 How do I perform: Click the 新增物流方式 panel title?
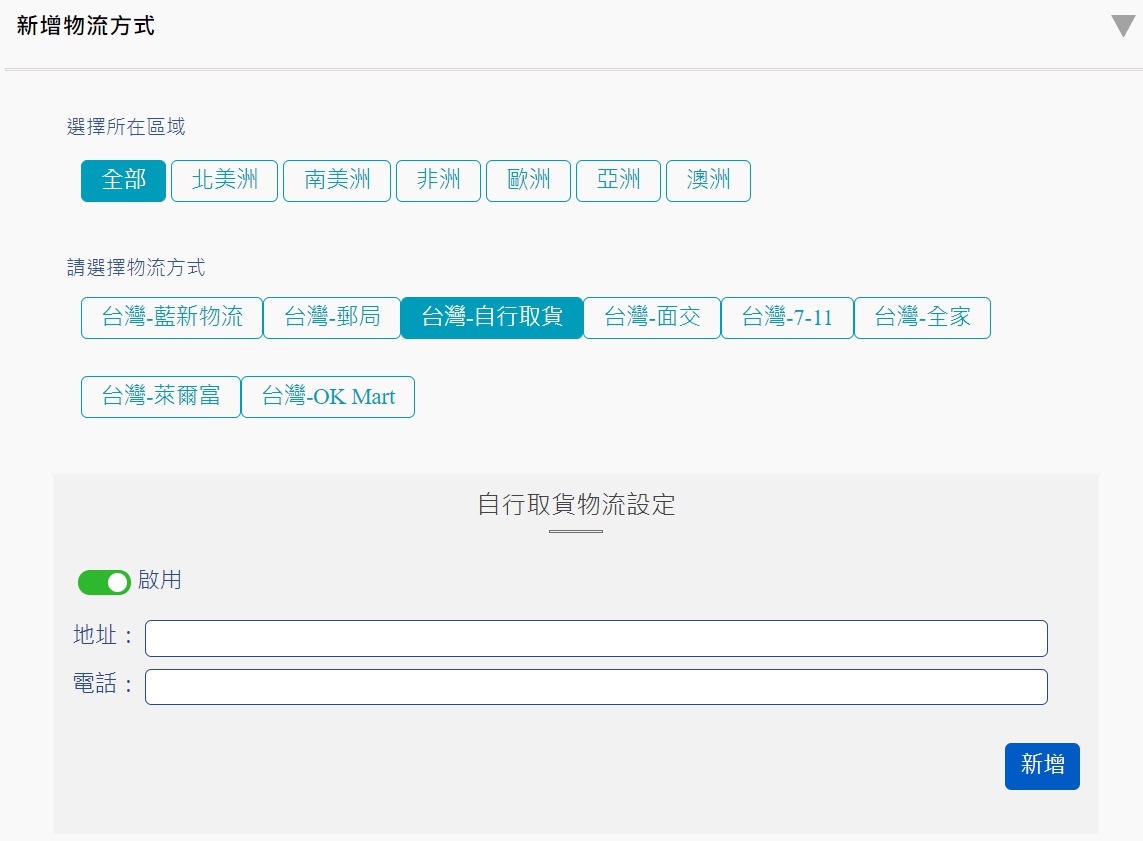coord(85,26)
